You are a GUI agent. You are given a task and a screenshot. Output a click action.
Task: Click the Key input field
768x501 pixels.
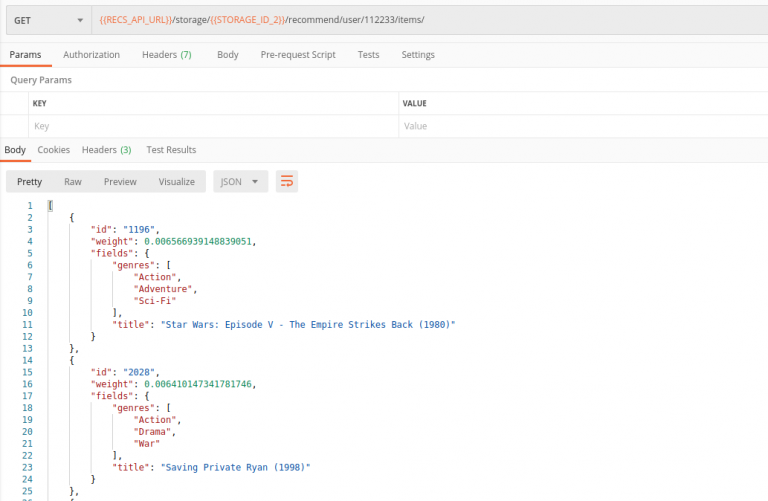[214, 126]
